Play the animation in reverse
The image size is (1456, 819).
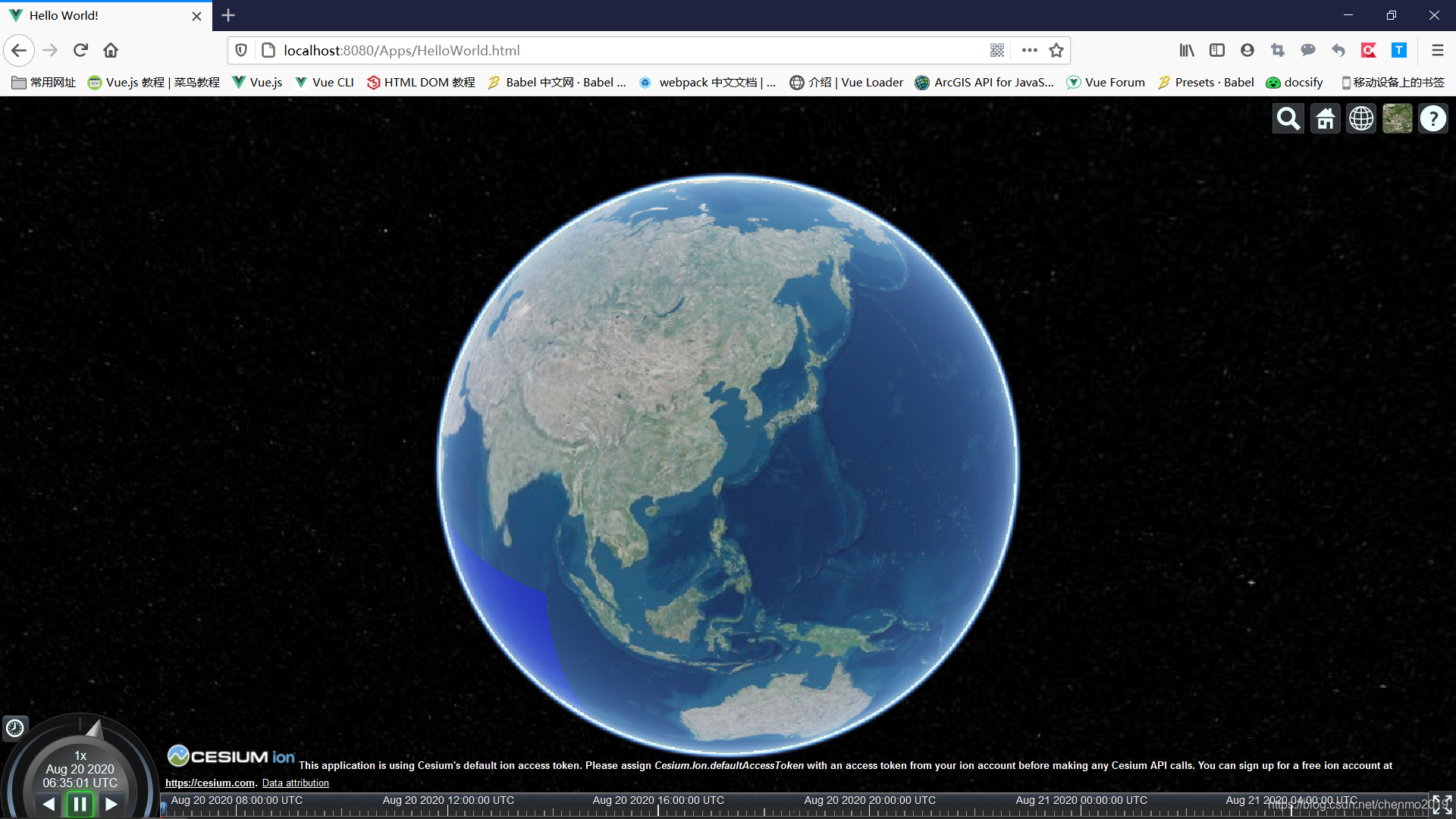49,804
